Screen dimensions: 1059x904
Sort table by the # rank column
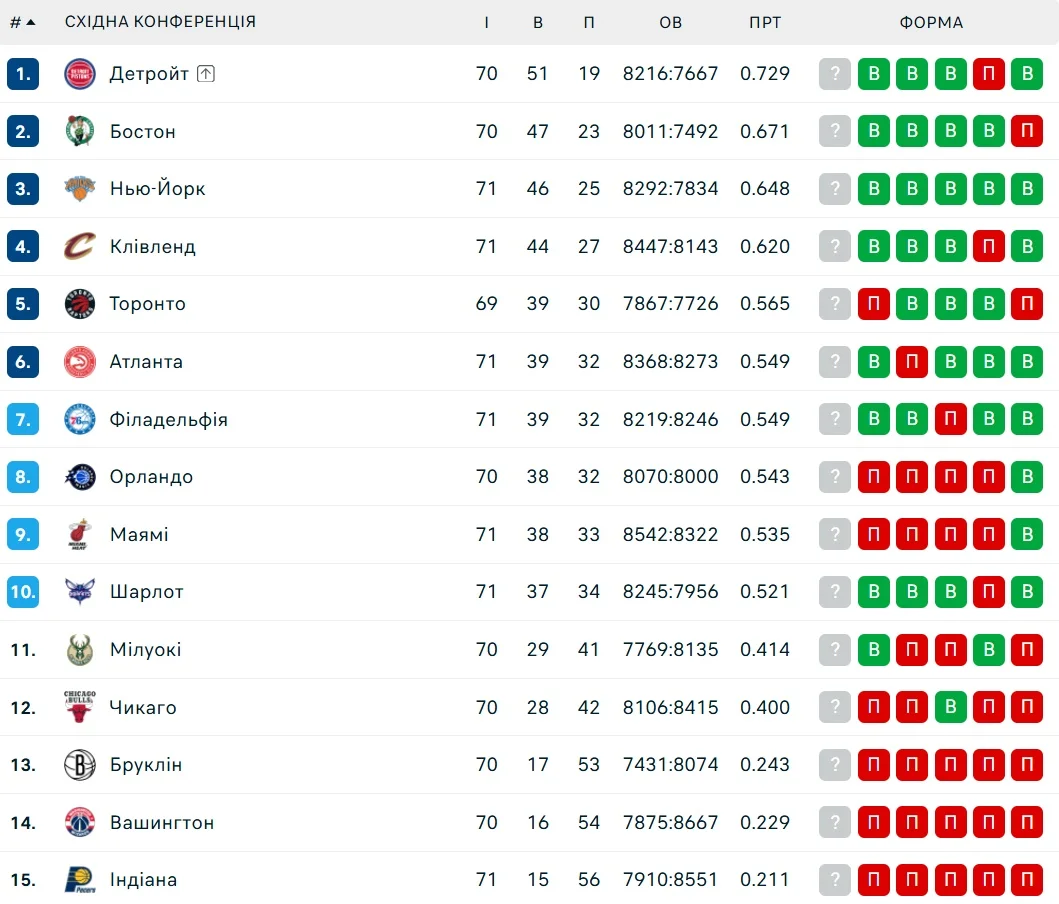pyautogui.click(x=22, y=22)
